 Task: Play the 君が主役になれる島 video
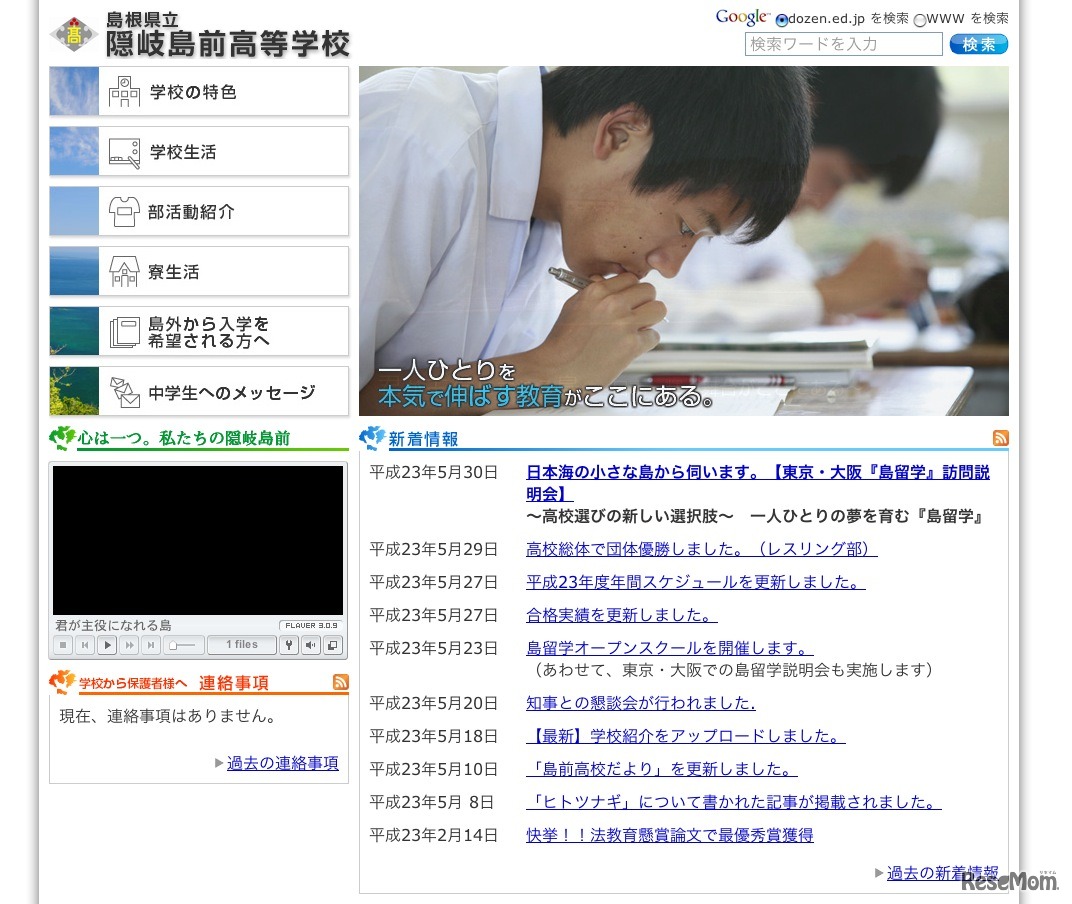click(107, 645)
